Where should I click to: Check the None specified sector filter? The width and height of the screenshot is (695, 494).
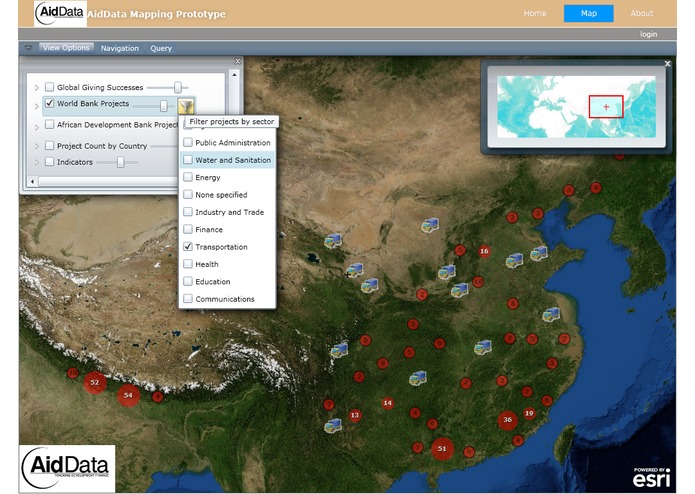click(x=188, y=194)
